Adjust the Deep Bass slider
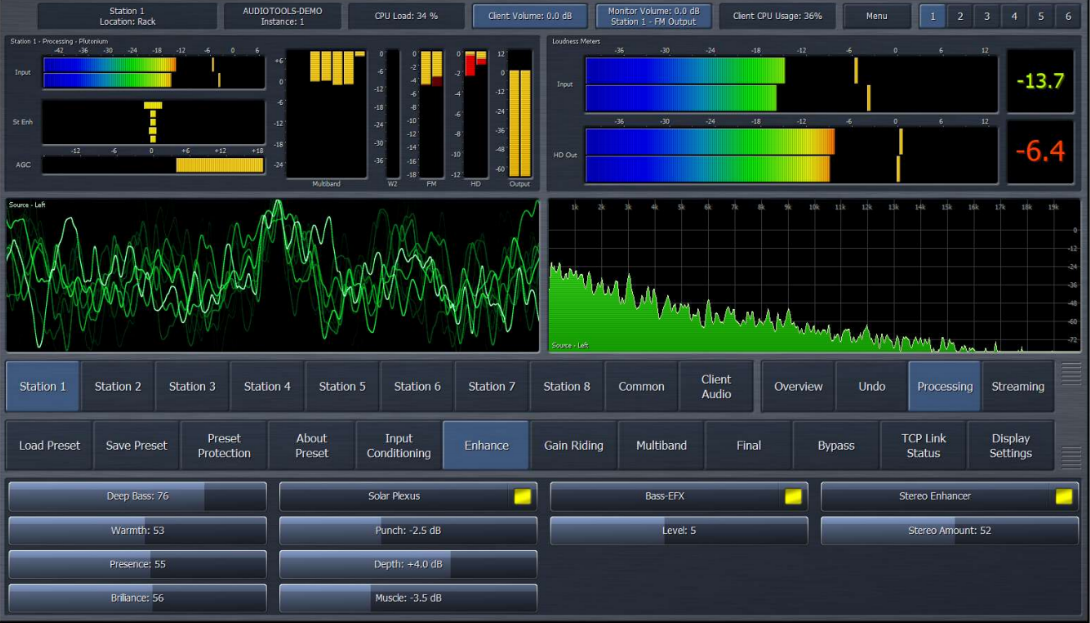 tap(137, 496)
